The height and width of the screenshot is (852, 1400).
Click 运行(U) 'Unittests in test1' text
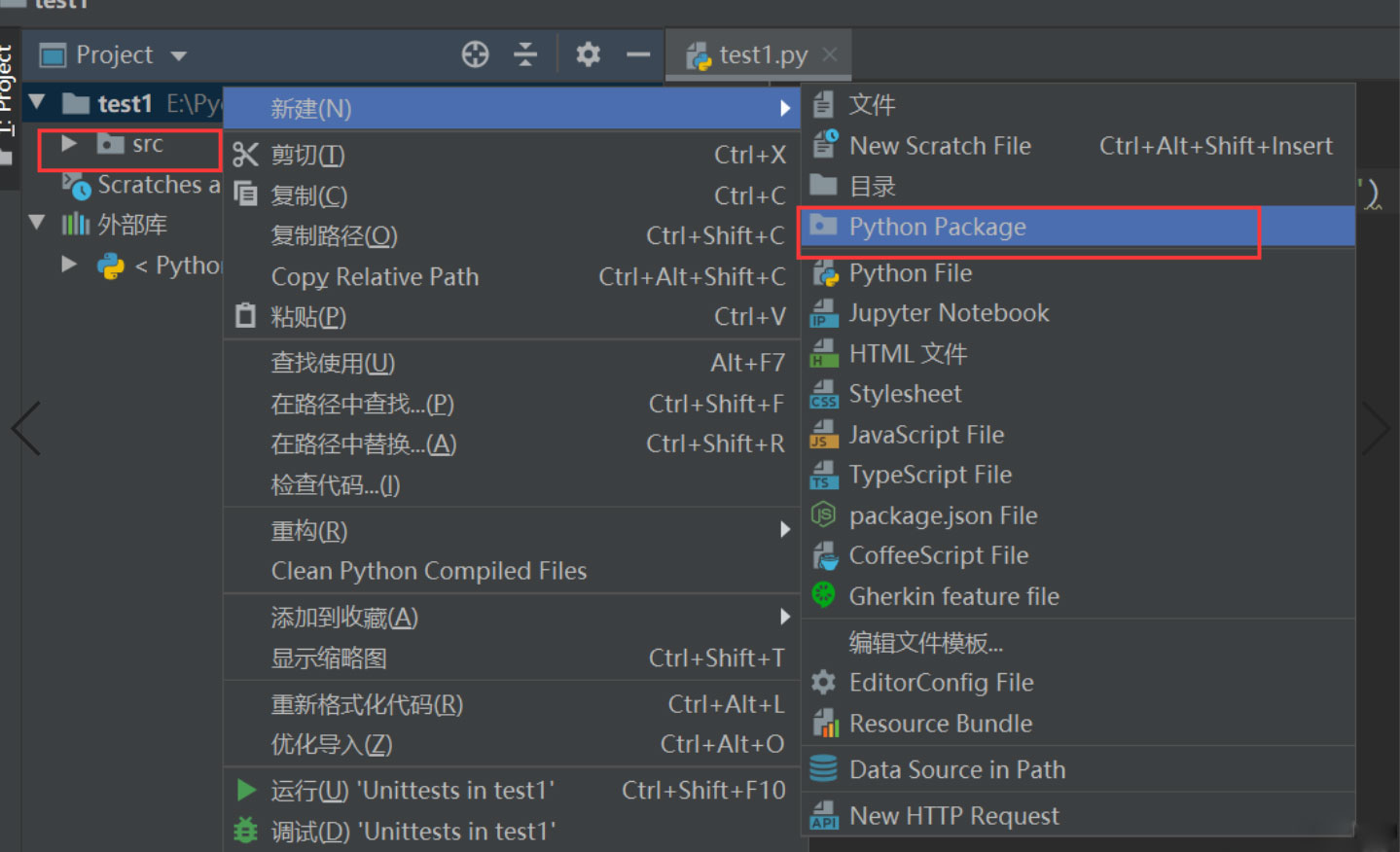413,791
